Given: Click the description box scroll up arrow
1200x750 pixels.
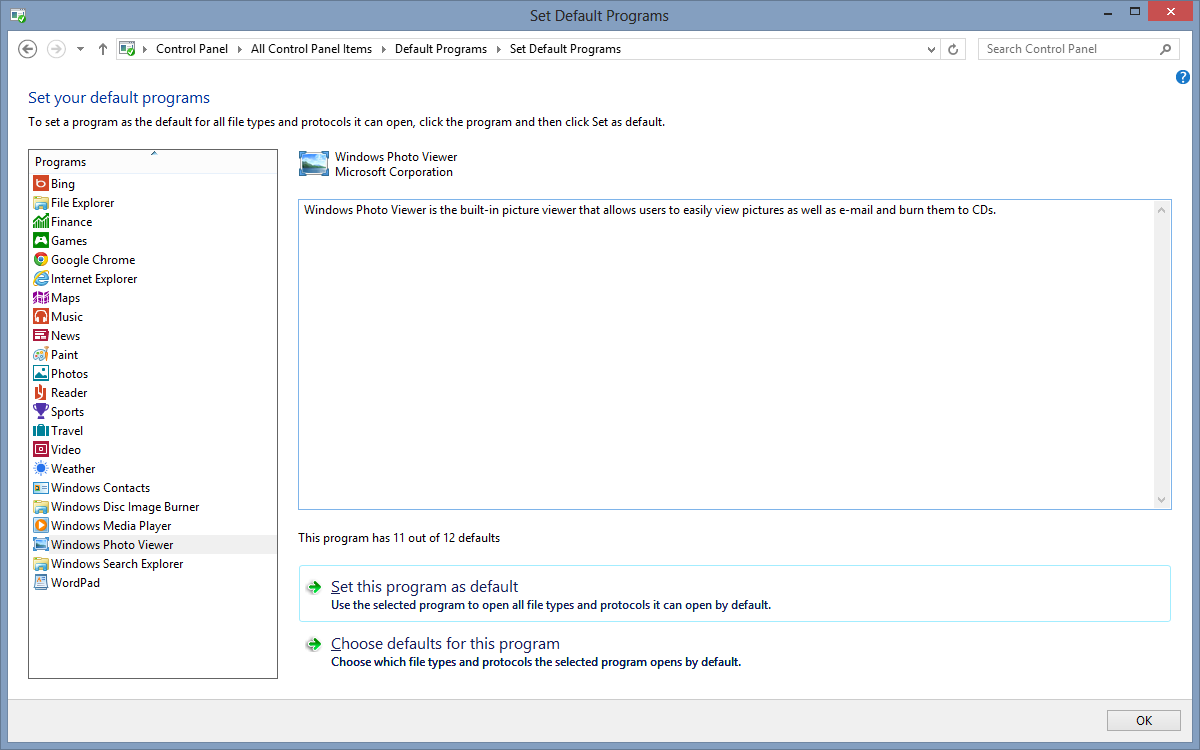Looking at the screenshot, I should (1162, 209).
